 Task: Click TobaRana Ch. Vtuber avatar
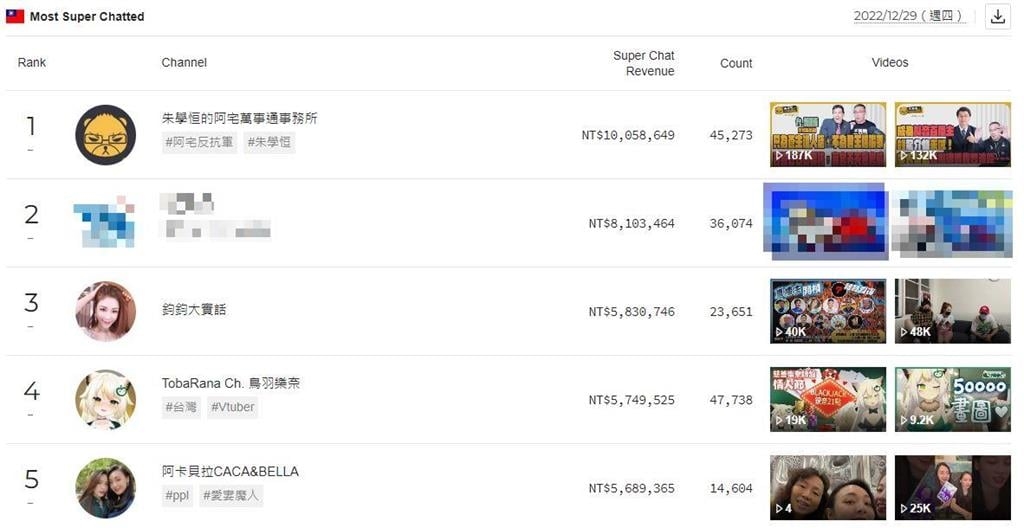[x=105, y=400]
